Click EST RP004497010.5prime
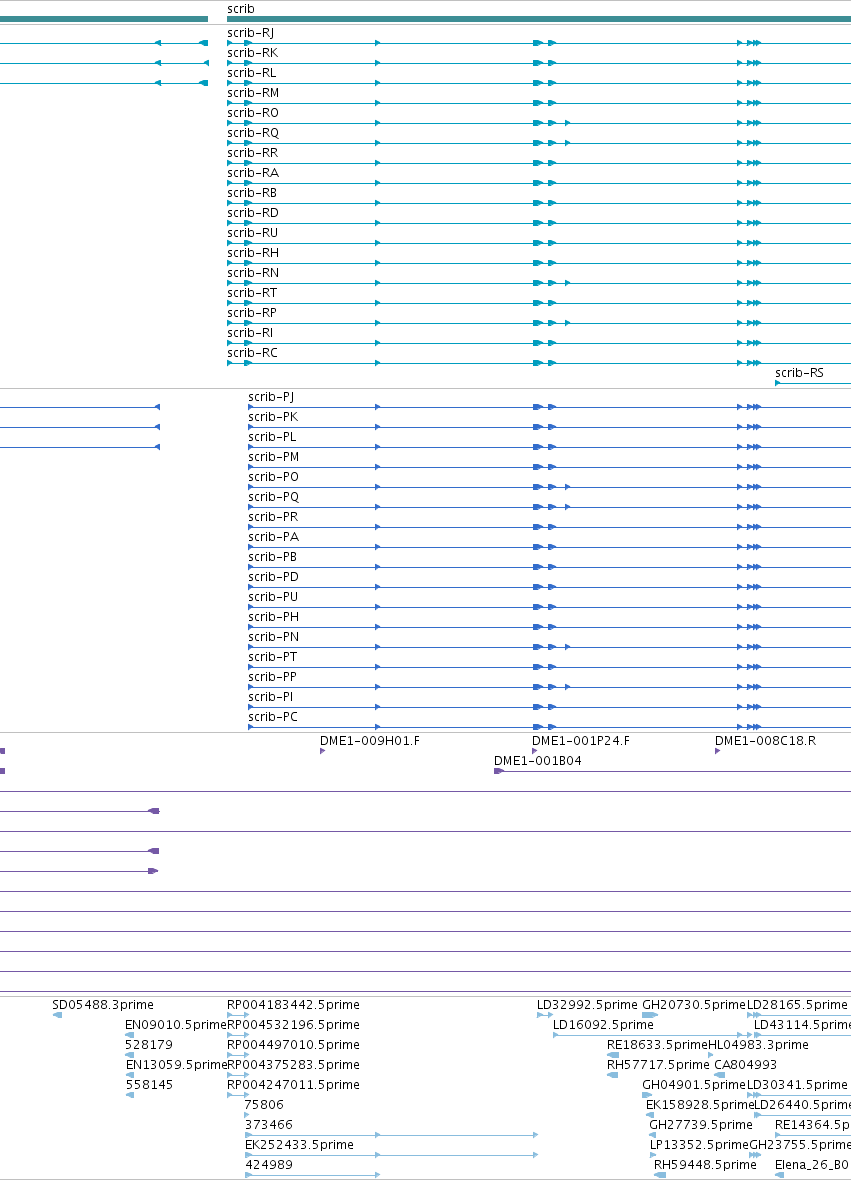851x1180 pixels. (293, 1045)
